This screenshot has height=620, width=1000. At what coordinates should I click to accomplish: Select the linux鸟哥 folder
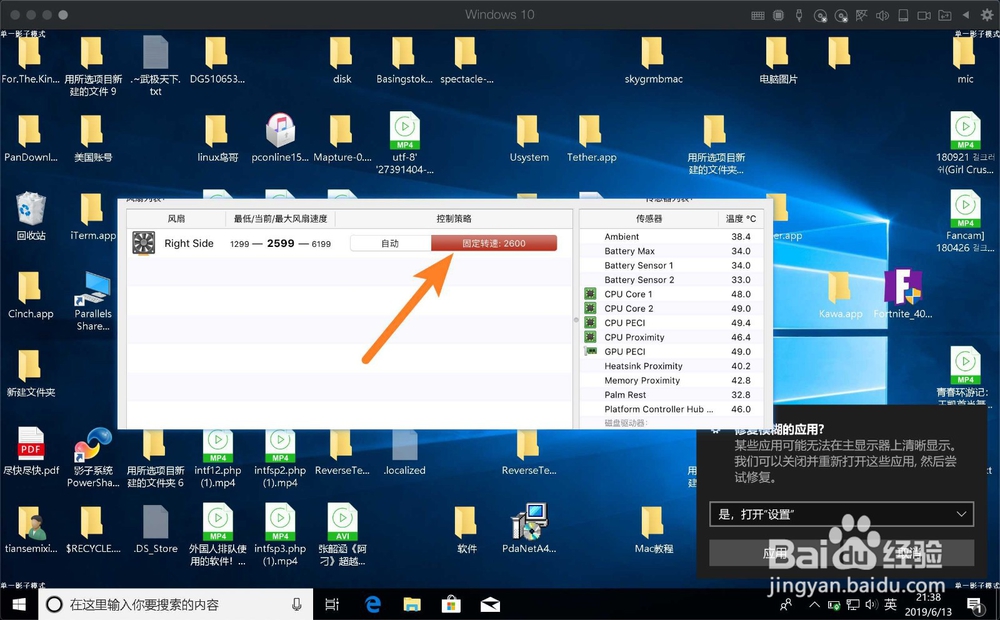click(217, 138)
